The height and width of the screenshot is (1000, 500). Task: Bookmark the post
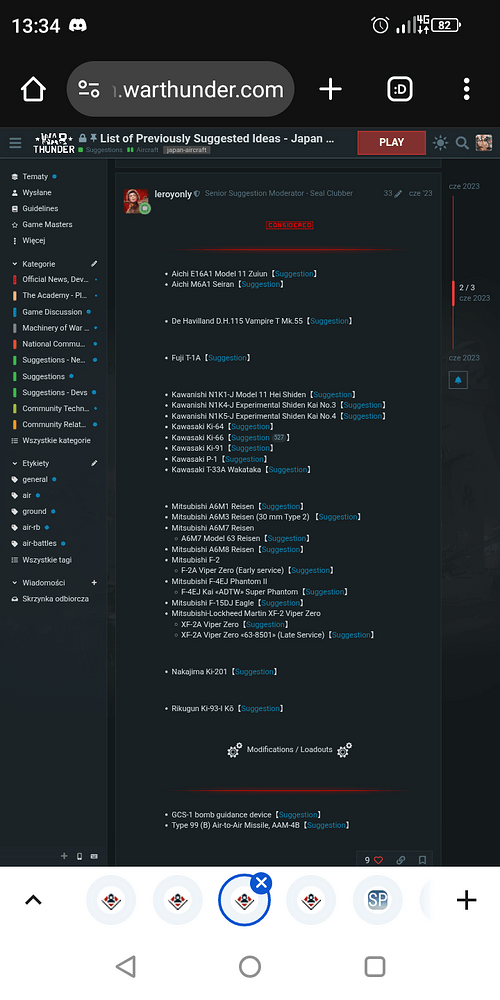pyautogui.click(x=422, y=860)
